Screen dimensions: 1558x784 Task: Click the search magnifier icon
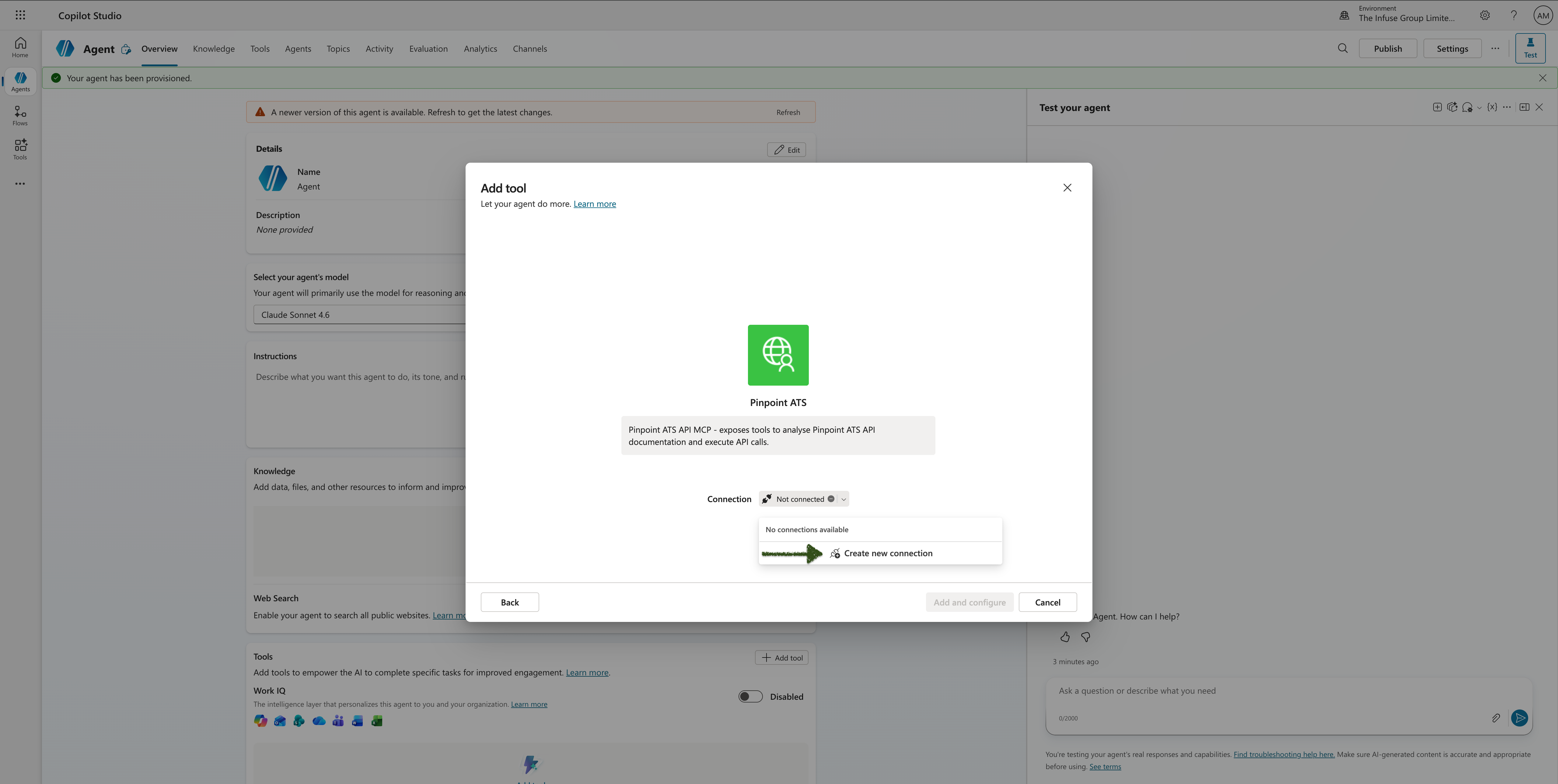(1343, 48)
